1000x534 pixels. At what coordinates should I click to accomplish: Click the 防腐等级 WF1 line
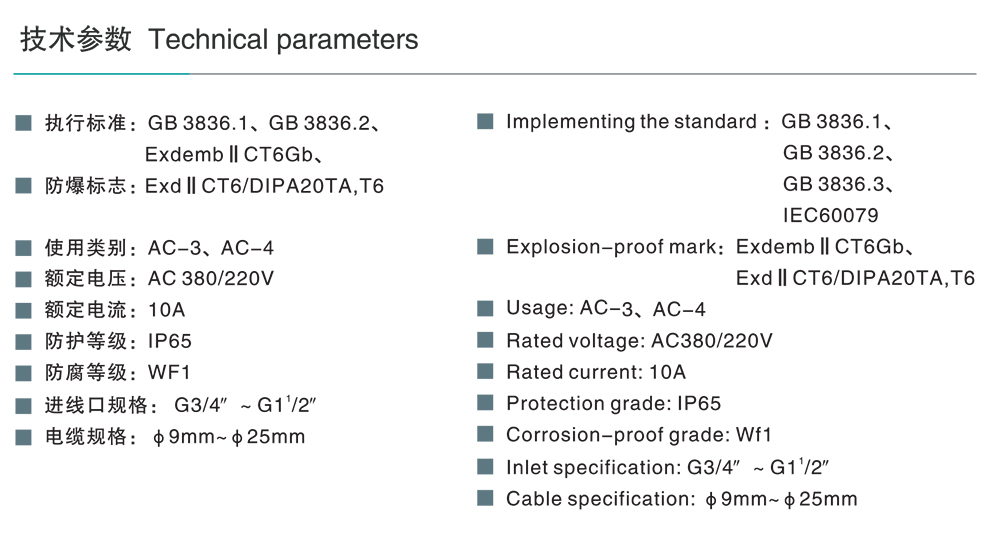click(118, 373)
